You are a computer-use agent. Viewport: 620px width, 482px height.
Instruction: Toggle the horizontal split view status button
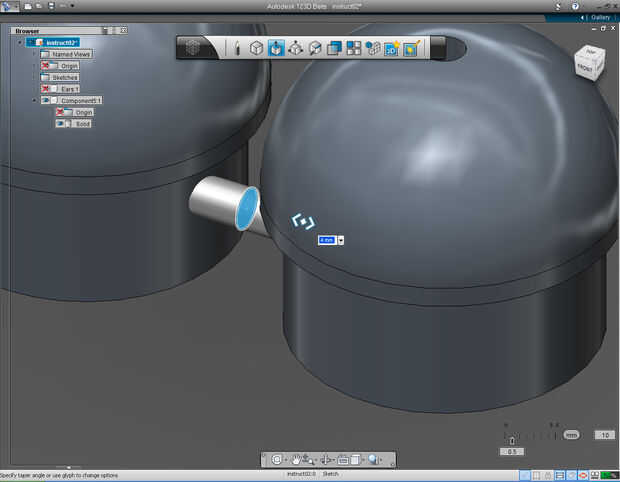pyautogui.click(x=559, y=475)
